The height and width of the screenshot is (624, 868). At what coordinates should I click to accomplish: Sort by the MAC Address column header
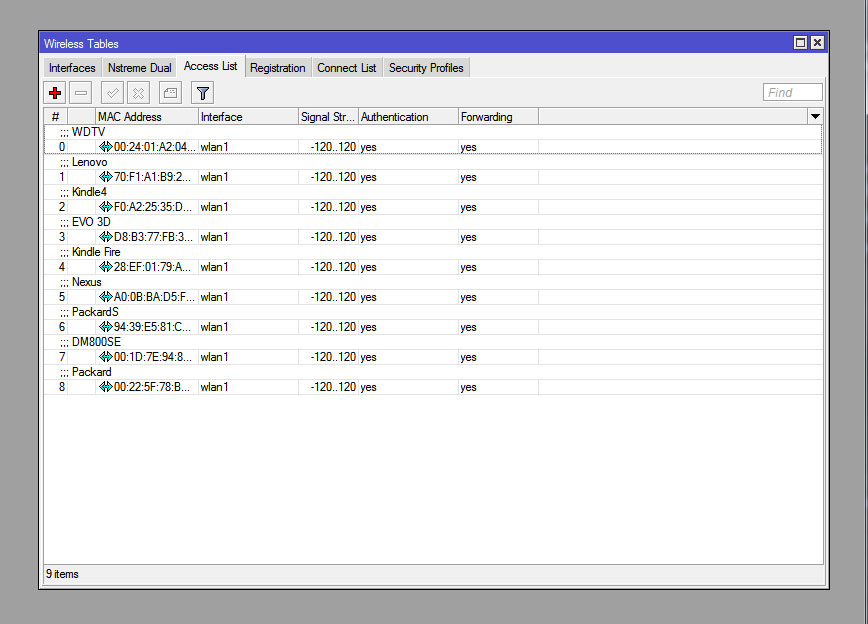click(146, 117)
